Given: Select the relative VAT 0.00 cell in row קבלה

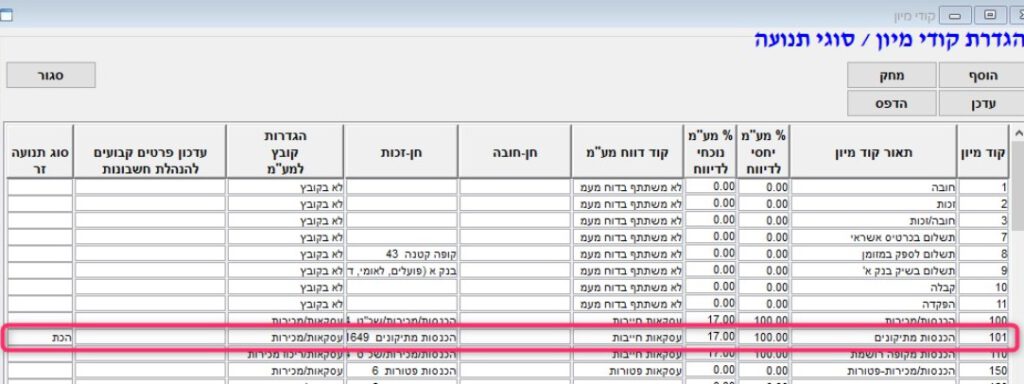Looking at the screenshot, I should tap(763, 287).
